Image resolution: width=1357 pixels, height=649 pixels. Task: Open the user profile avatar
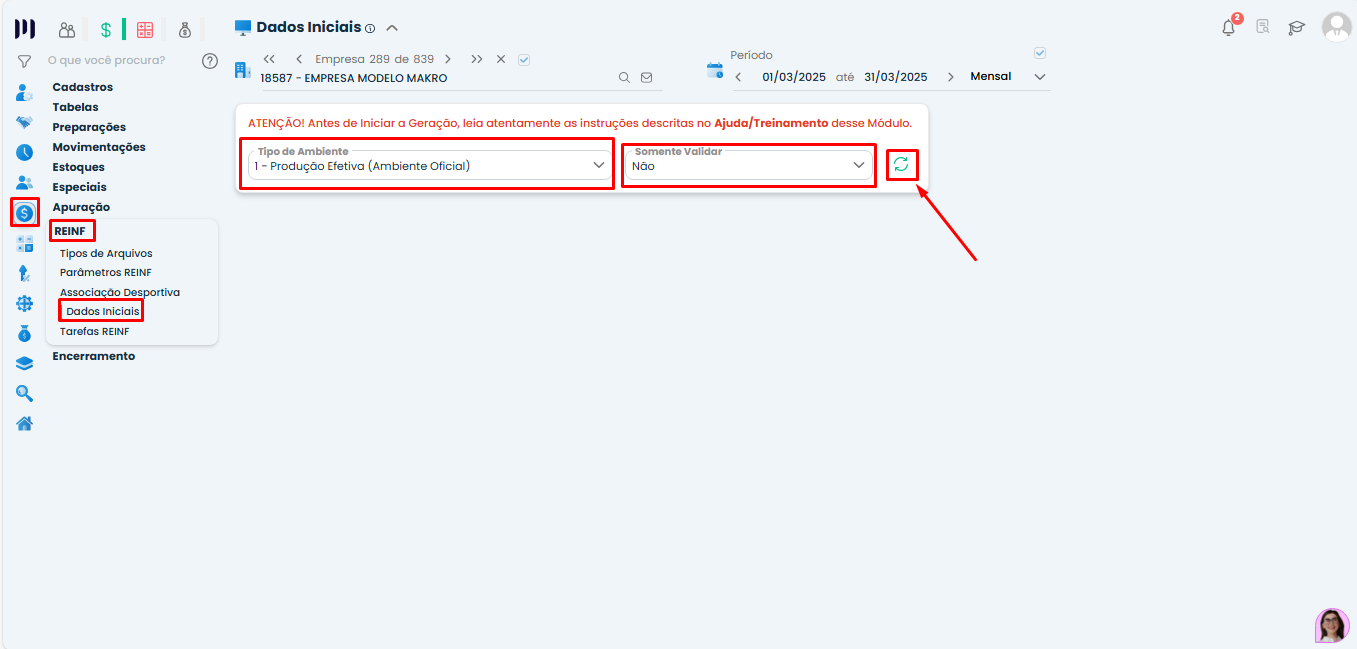click(x=1336, y=27)
